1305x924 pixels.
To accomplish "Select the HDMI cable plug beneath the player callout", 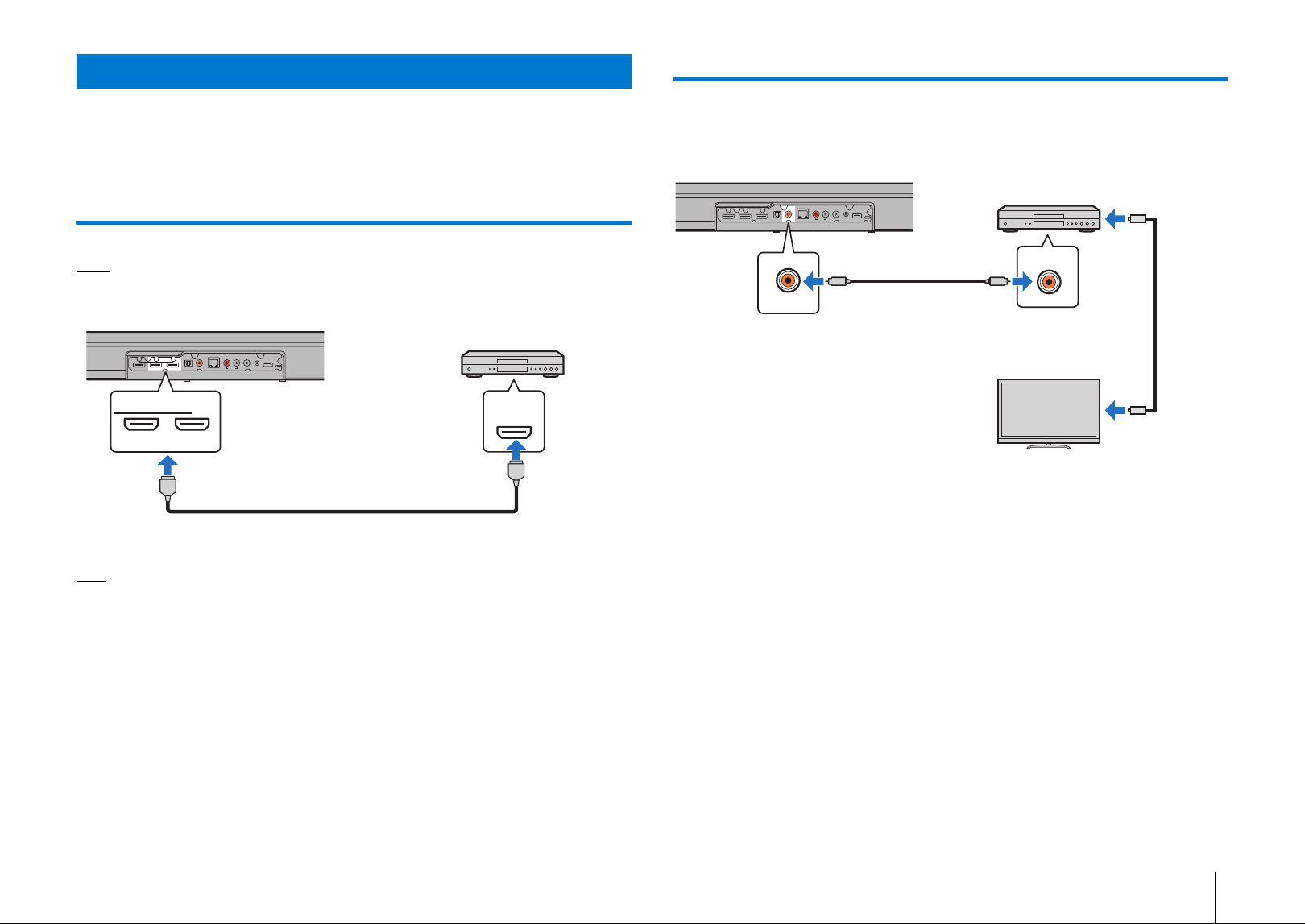I will [516, 473].
